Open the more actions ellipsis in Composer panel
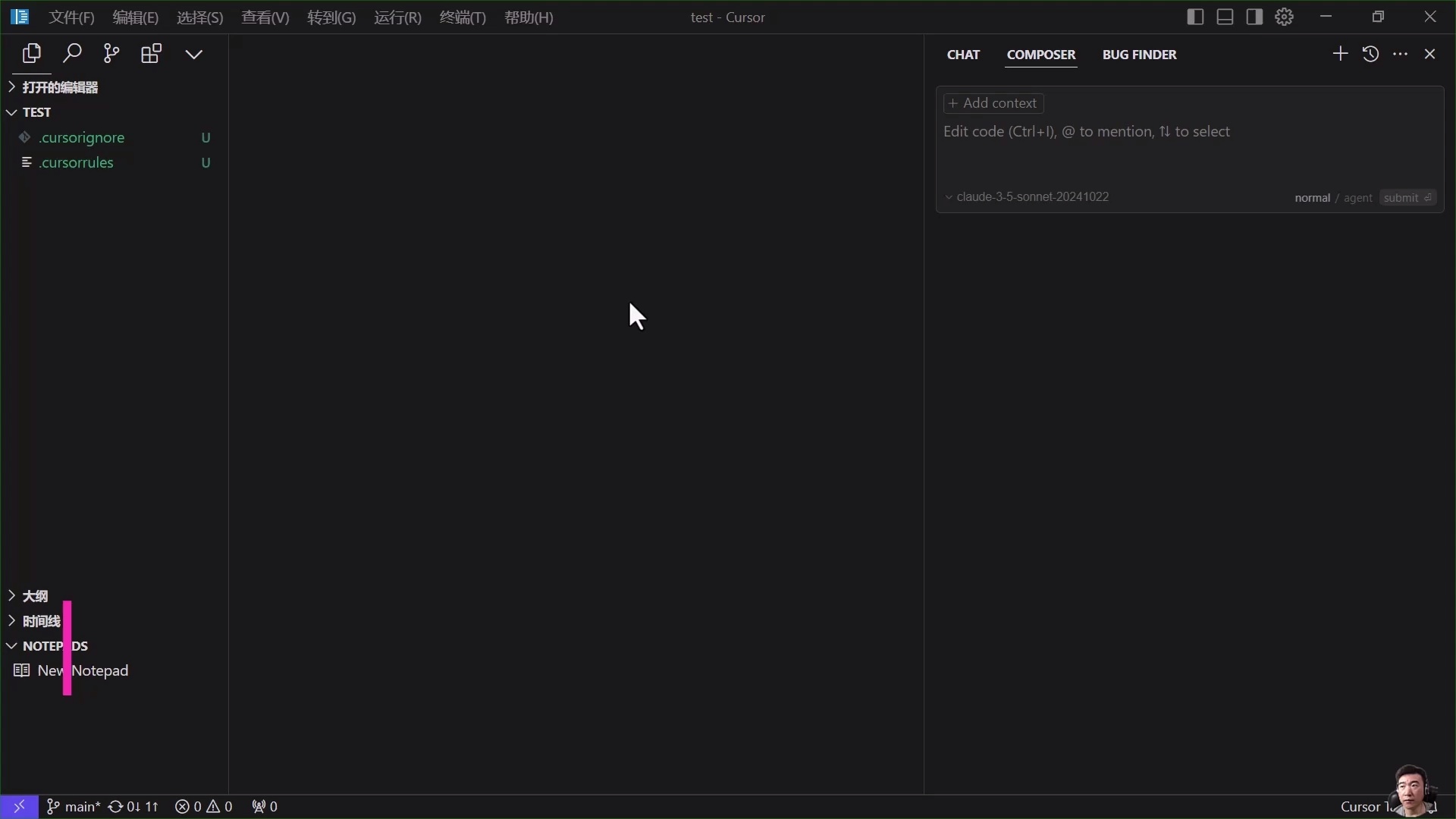The width and height of the screenshot is (1456, 819). click(1401, 54)
